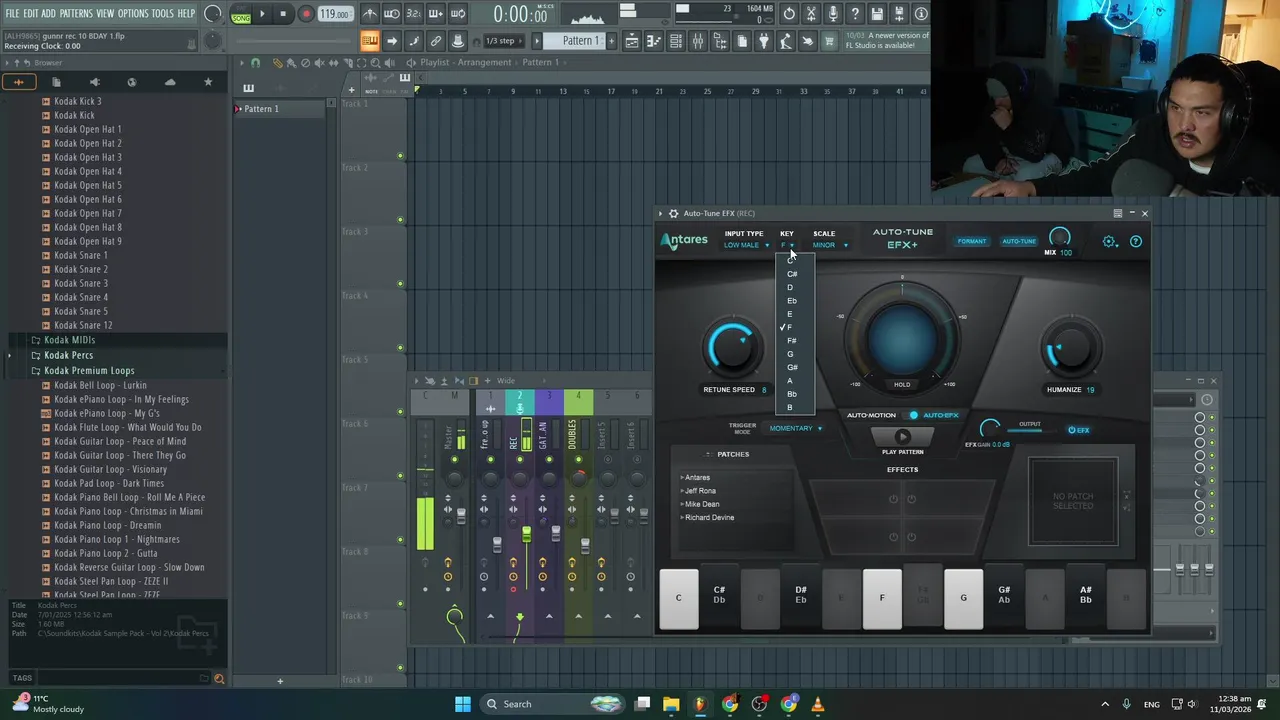Viewport: 1280px width, 720px height.
Task: Click the one-click audio recording microphone icon
Action: coord(833,14)
